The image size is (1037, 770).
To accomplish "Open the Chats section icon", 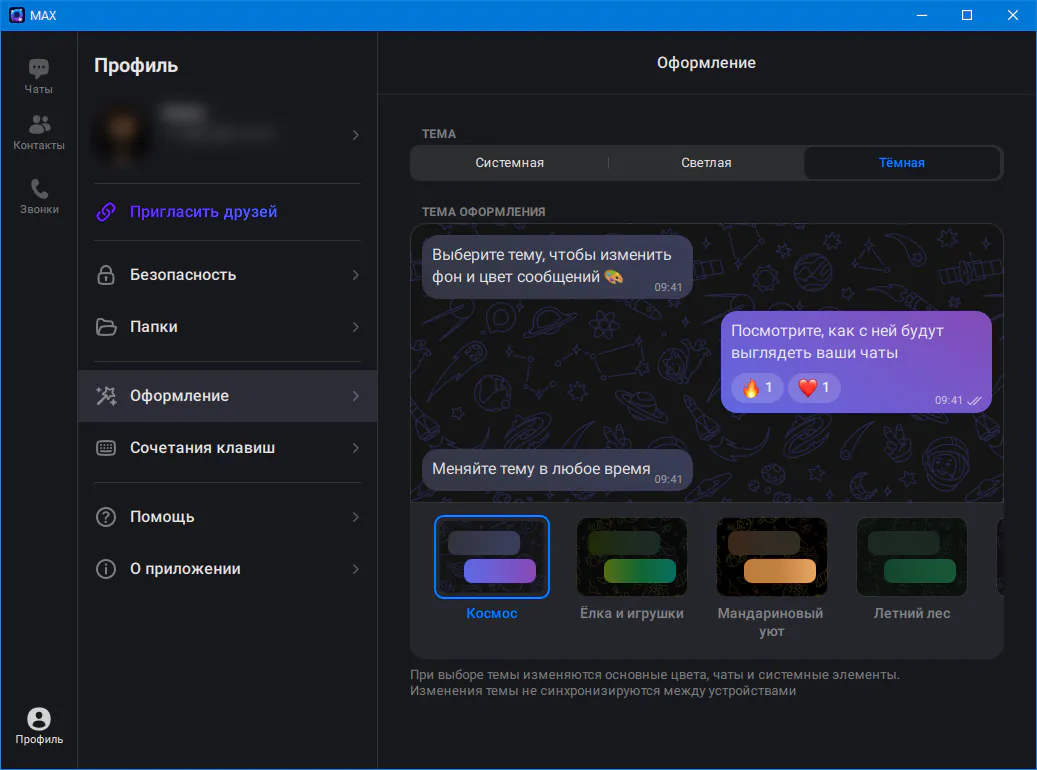I will pyautogui.click(x=39, y=69).
